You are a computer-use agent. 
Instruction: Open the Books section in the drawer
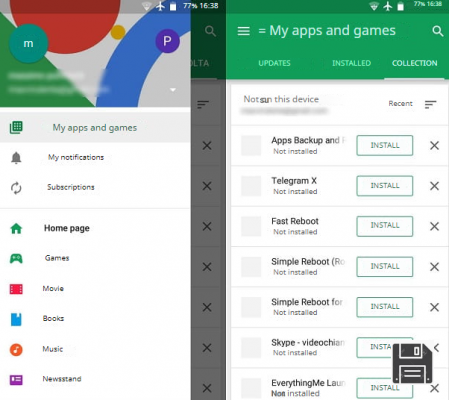(95, 319)
